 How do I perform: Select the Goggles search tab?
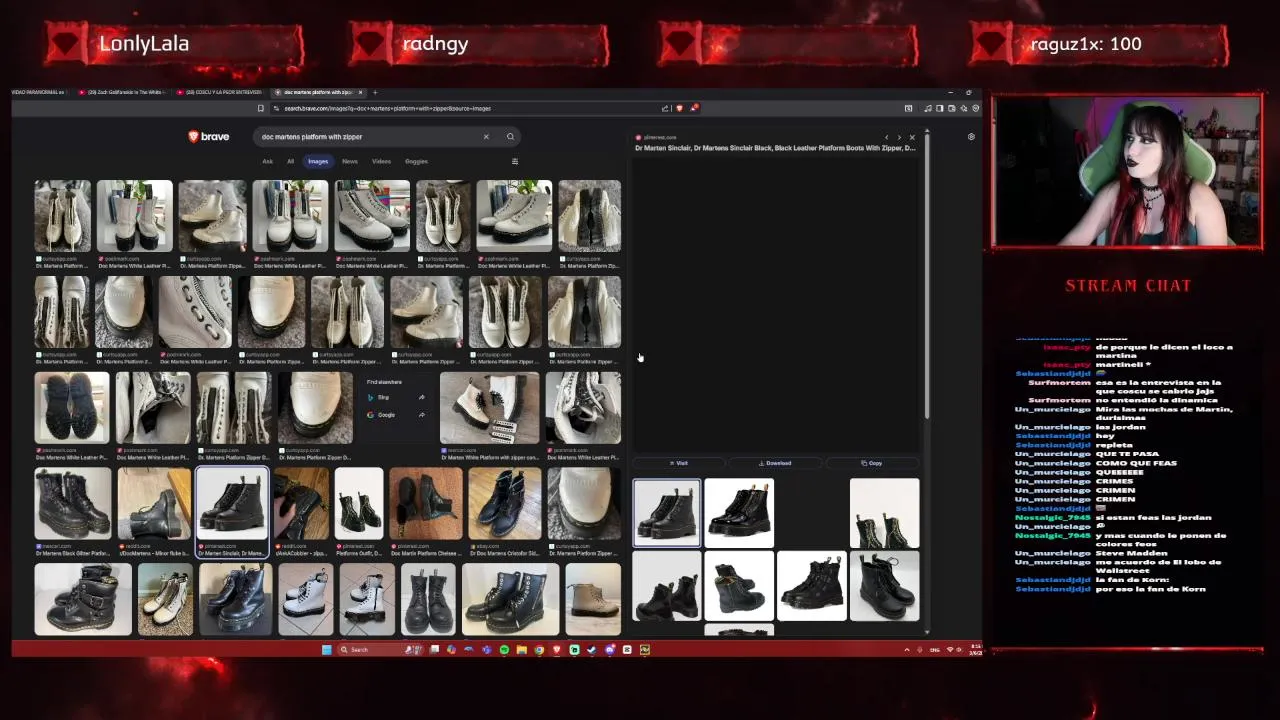(416, 161)
